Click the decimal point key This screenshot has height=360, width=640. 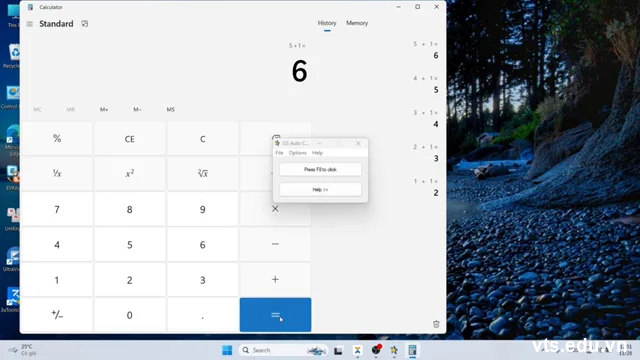pos(202,315)
